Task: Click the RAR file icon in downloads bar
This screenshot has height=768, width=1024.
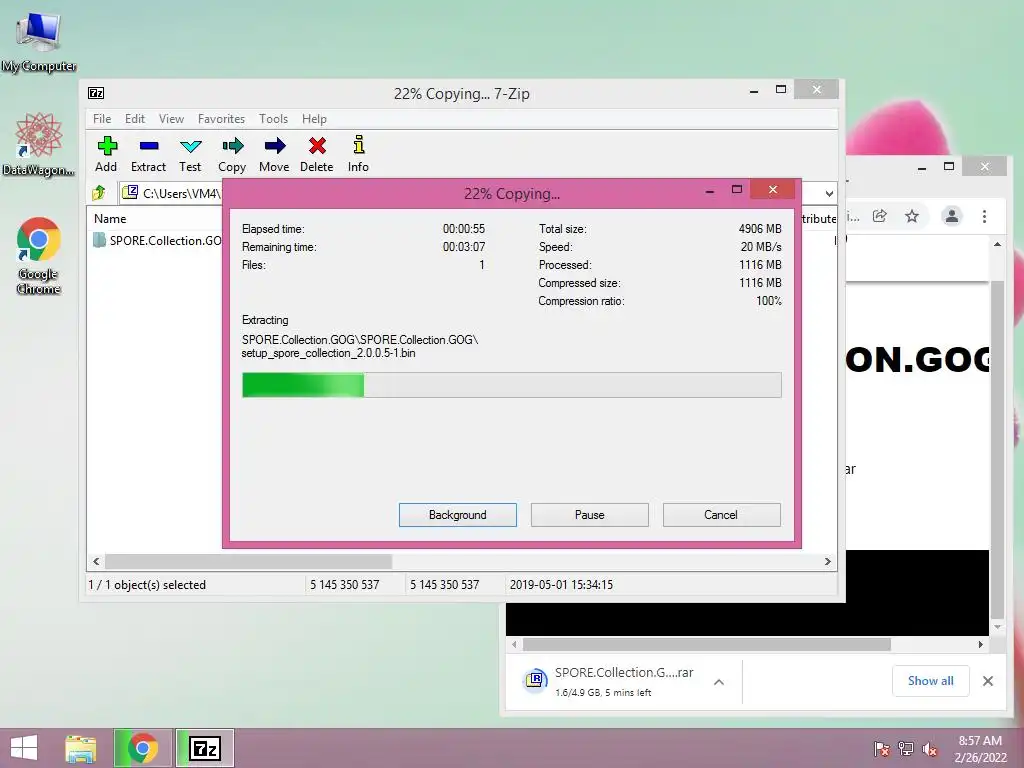Action: [535, 680]
